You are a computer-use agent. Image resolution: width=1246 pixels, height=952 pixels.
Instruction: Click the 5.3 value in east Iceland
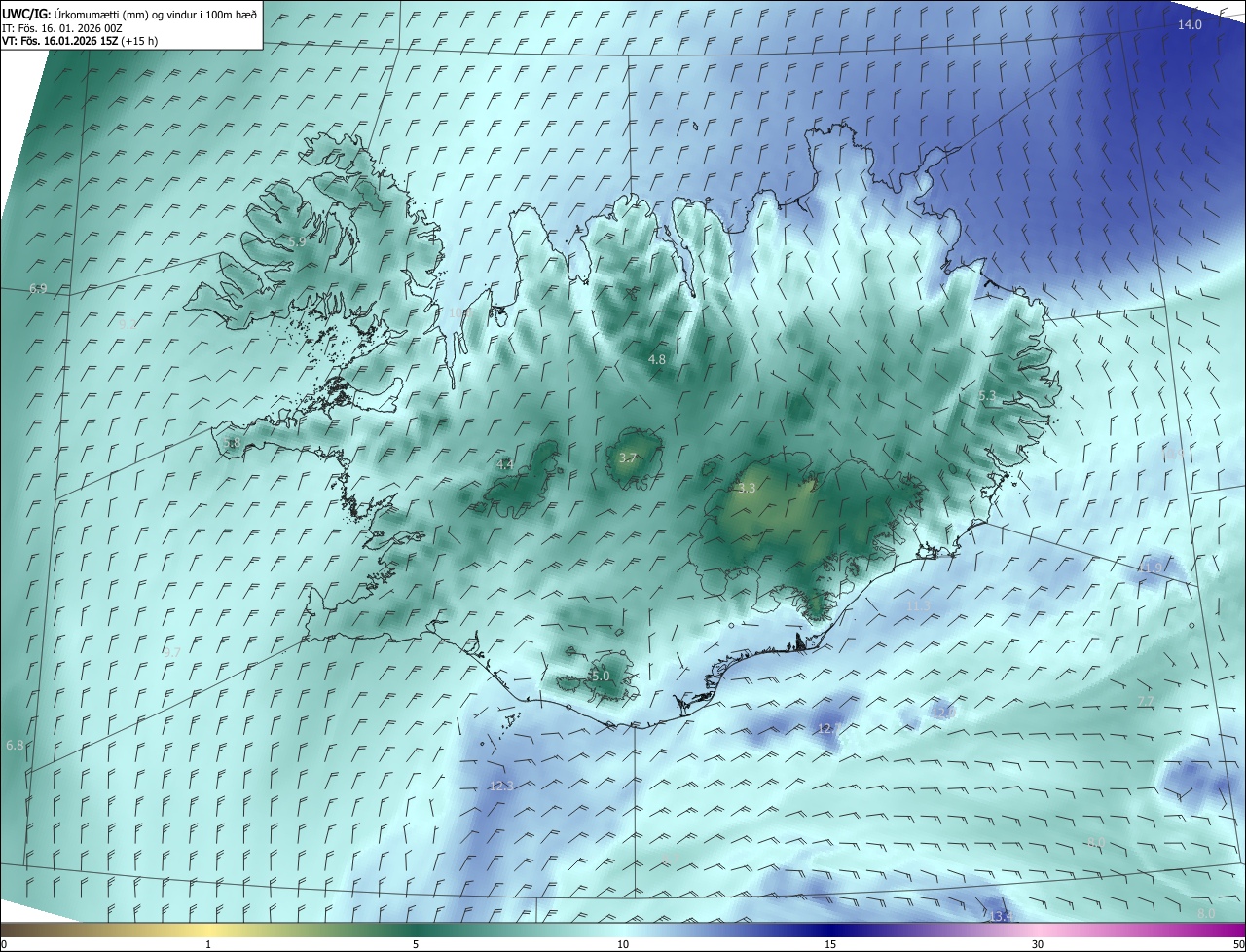point(987,396)
